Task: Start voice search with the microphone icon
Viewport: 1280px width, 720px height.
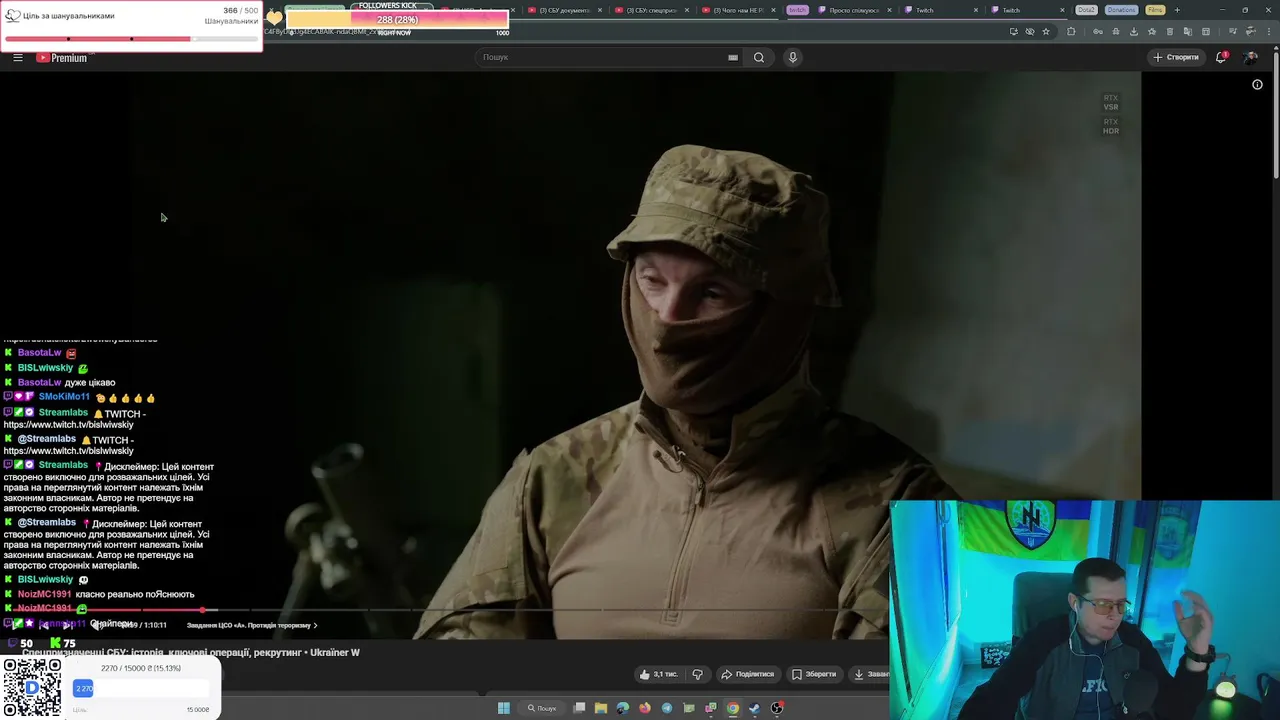Action: [793, 57]
